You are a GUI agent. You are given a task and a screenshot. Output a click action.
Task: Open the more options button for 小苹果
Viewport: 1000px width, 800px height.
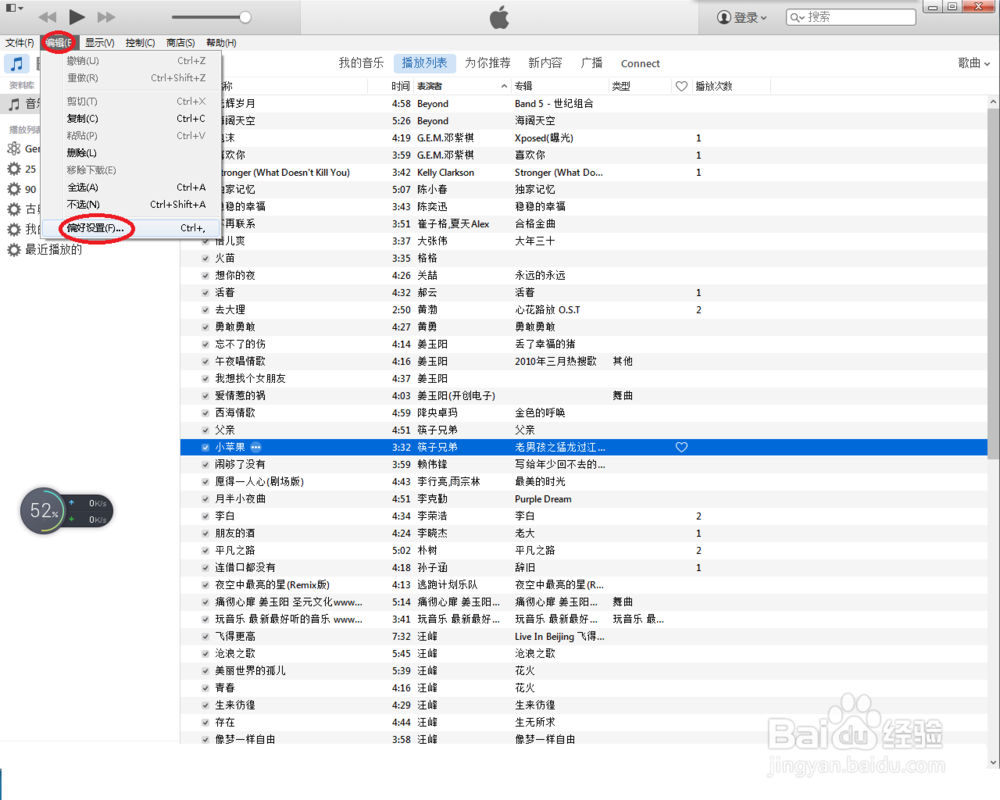(256, 447)
